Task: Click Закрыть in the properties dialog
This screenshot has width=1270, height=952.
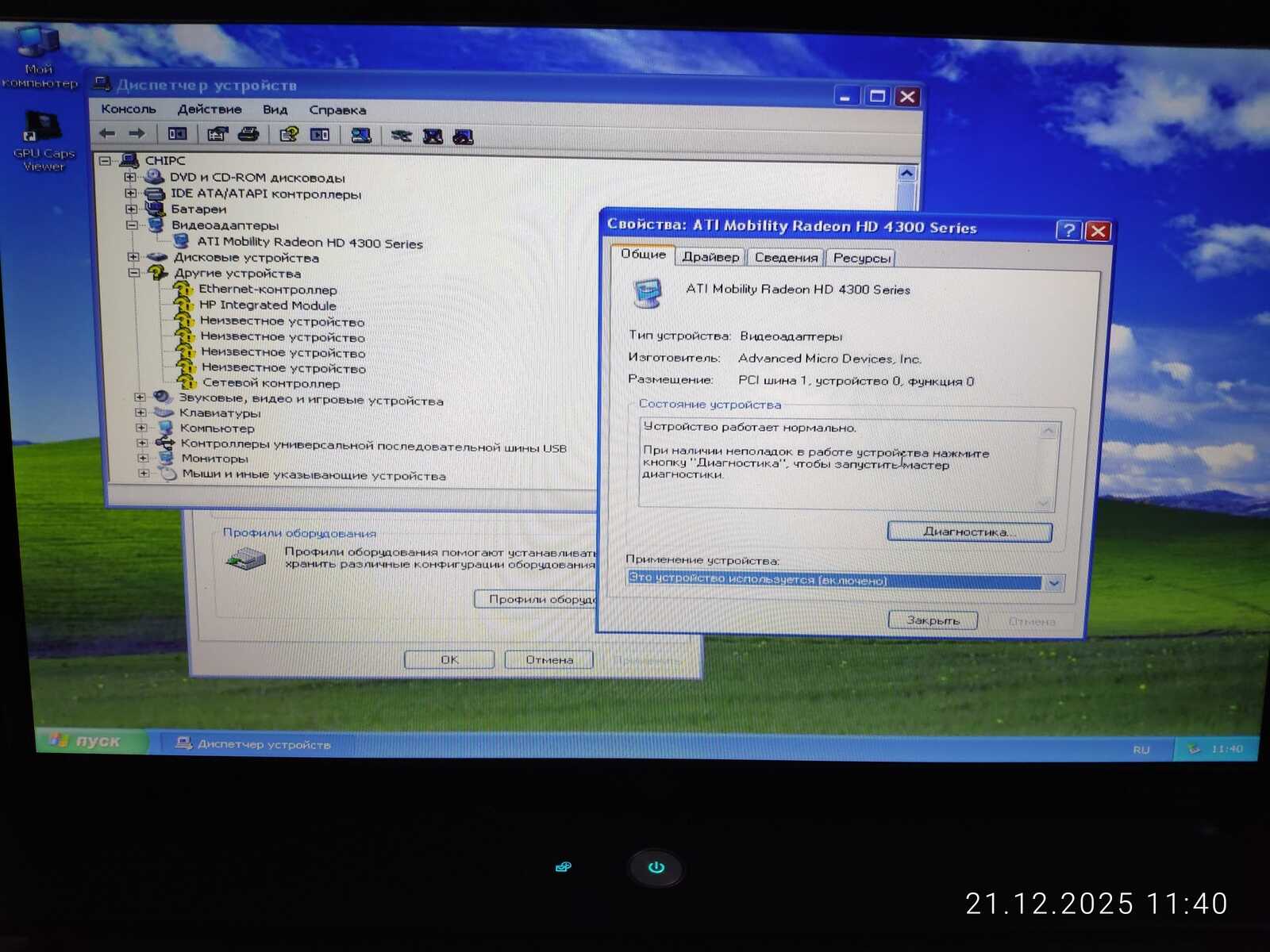Action: click(x=933, y=620)
